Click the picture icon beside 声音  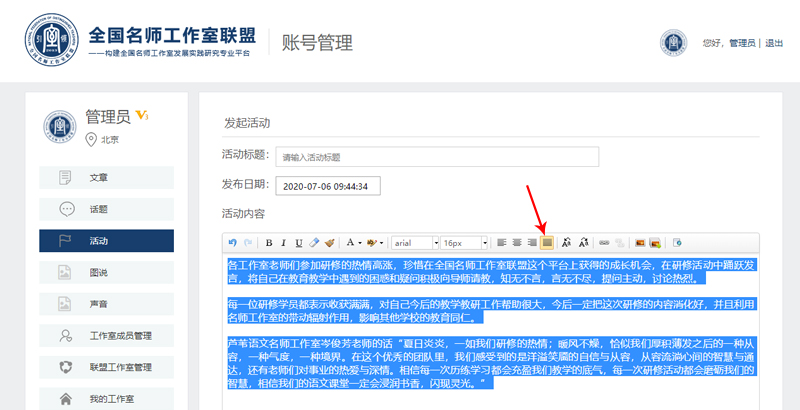click(65, 304)
